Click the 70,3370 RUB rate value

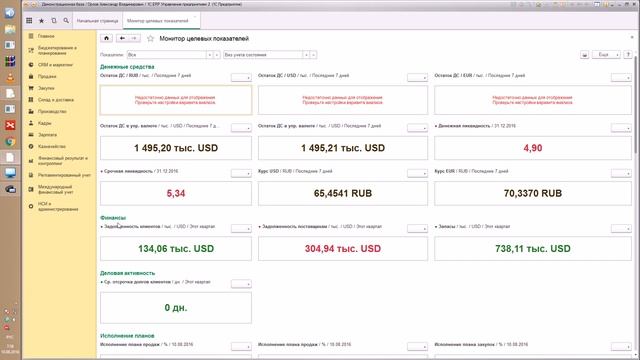pyautogui.click(x=533, y=193)
